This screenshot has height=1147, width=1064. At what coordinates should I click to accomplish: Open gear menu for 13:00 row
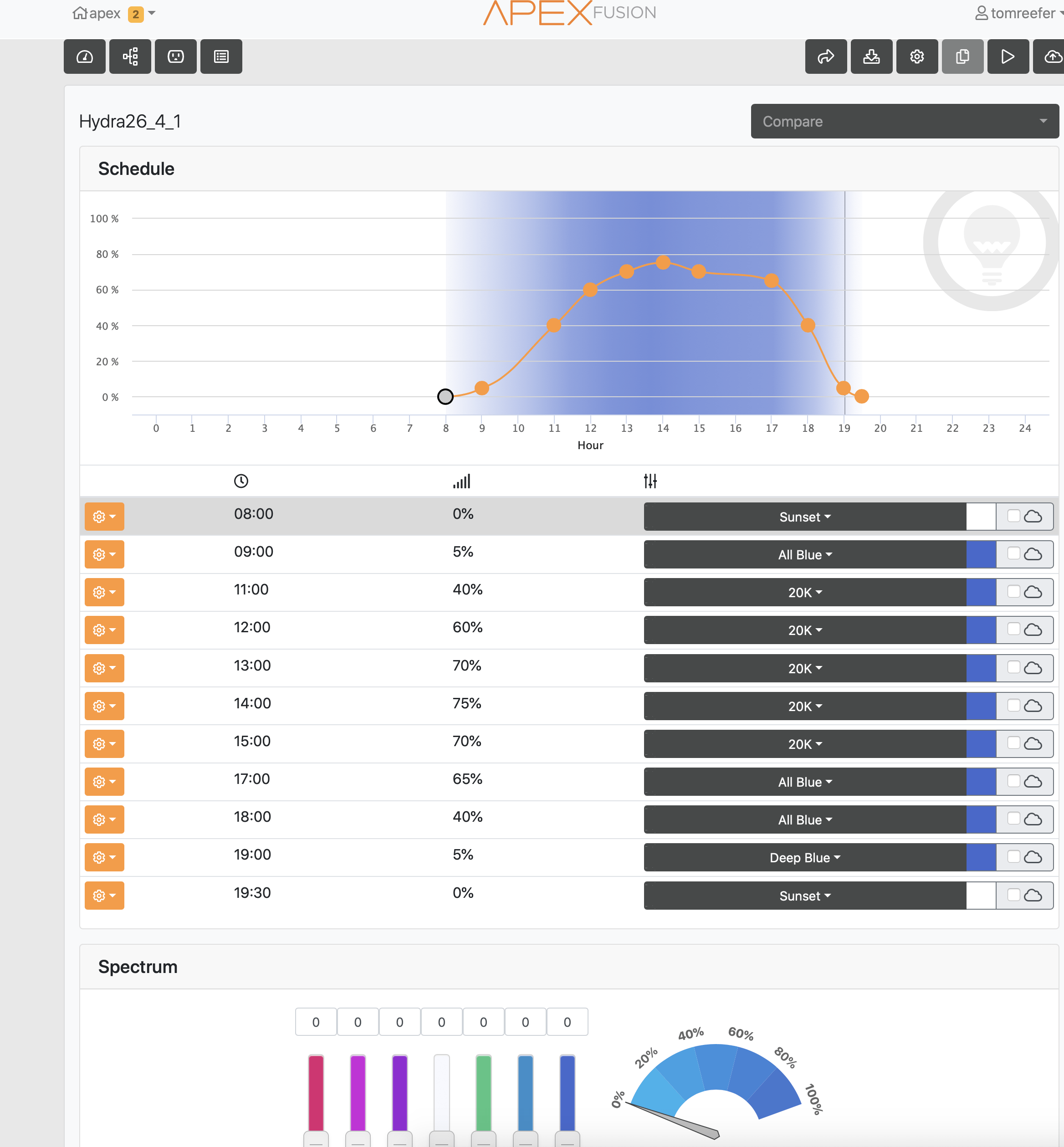(x=104, y=668)
